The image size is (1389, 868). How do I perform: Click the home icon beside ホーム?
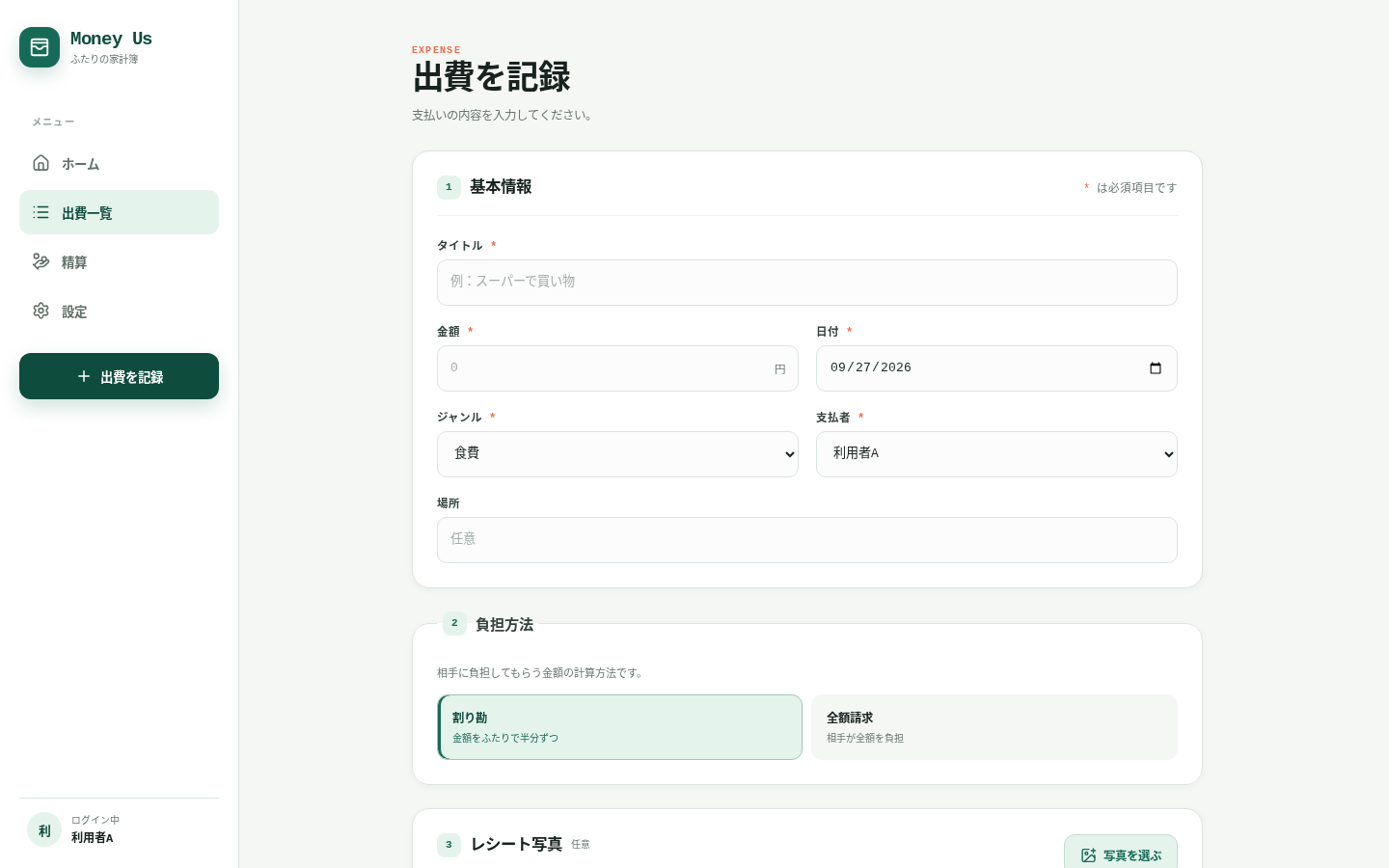pyautogui.click(x=41, y=163)
